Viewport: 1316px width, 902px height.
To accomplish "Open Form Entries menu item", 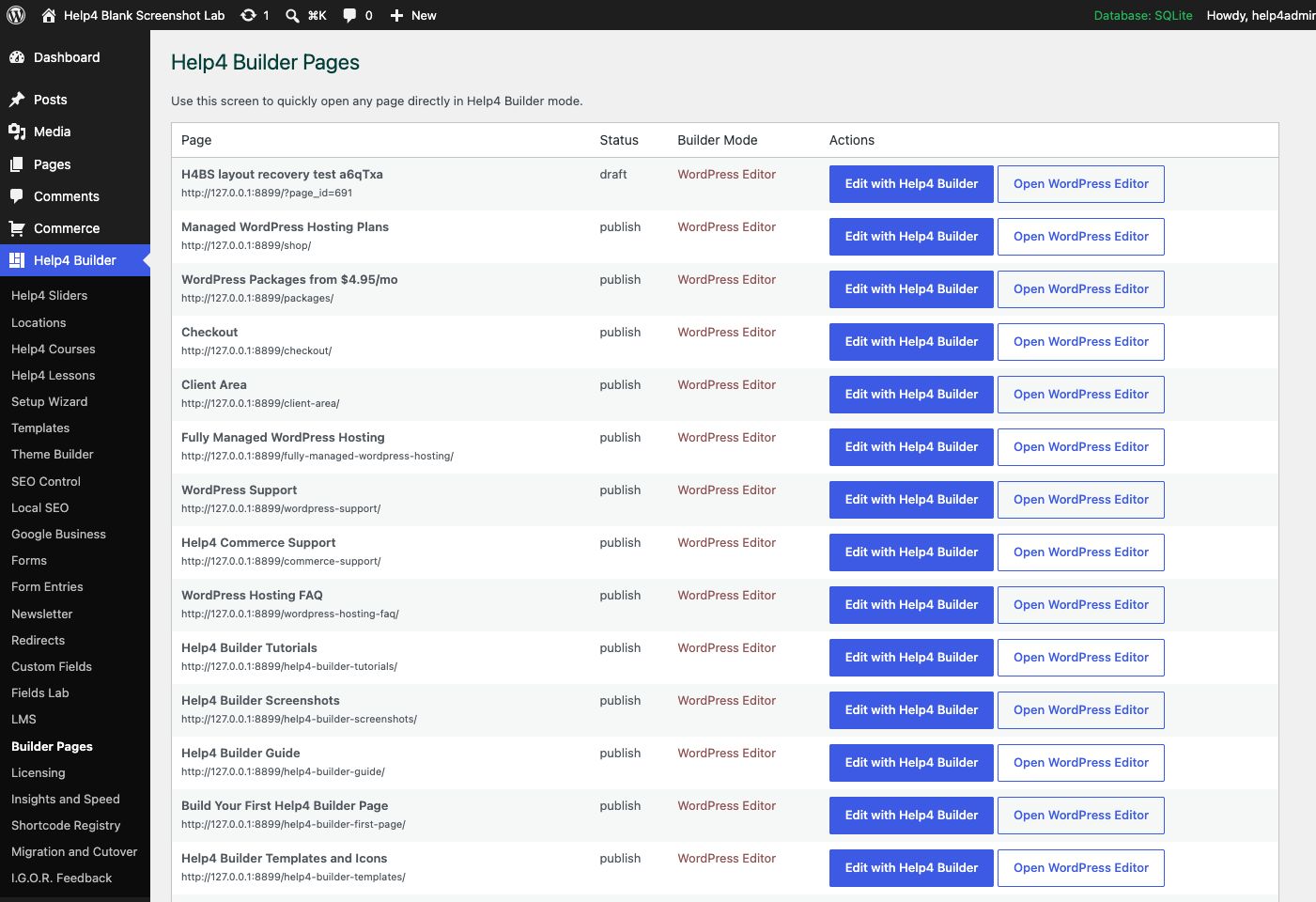I will tap(47, 586).
